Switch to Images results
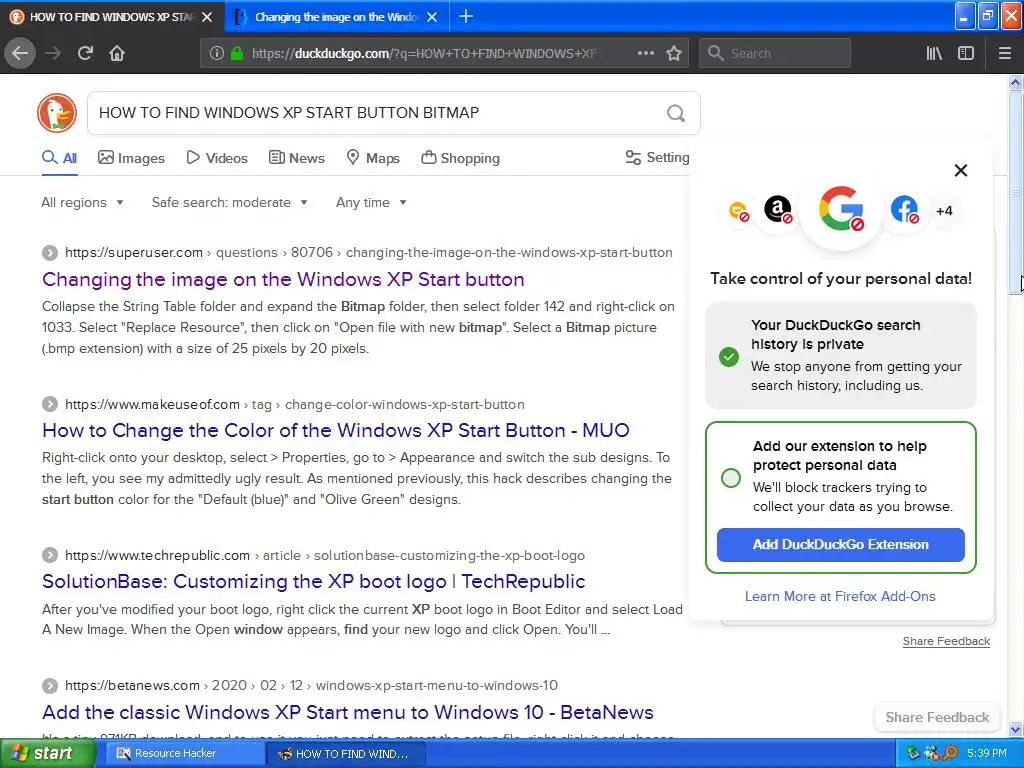The image size is (1024, 768). point(131,158)
